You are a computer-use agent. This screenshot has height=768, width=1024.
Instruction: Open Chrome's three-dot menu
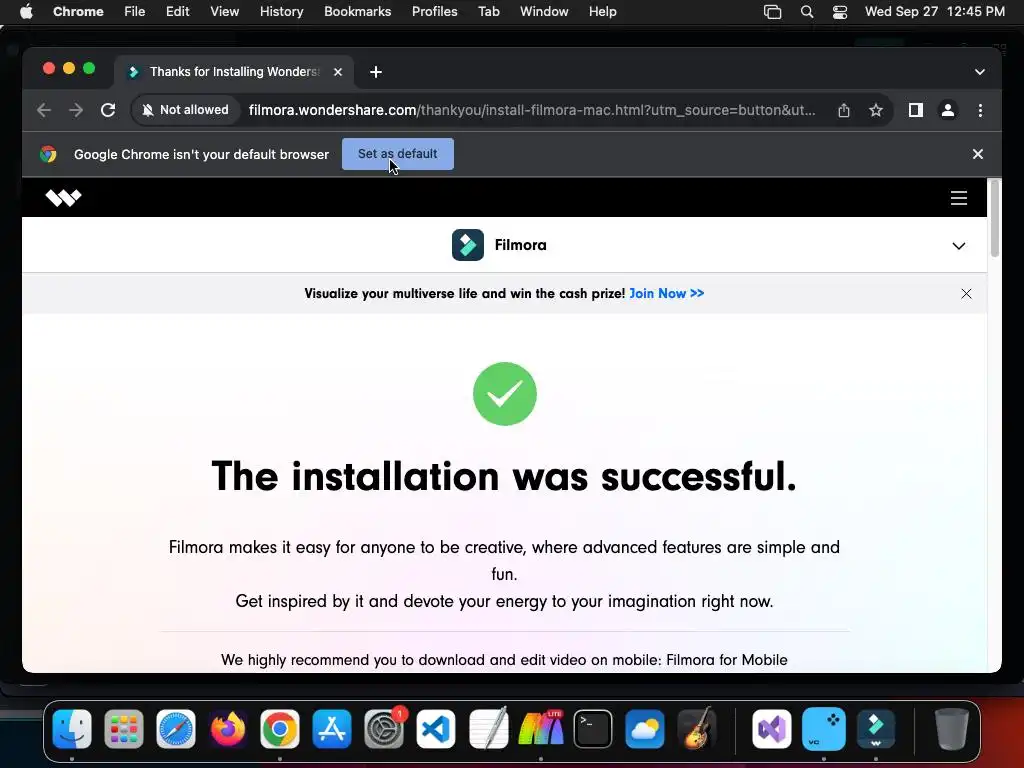click(x=980, y=110)
